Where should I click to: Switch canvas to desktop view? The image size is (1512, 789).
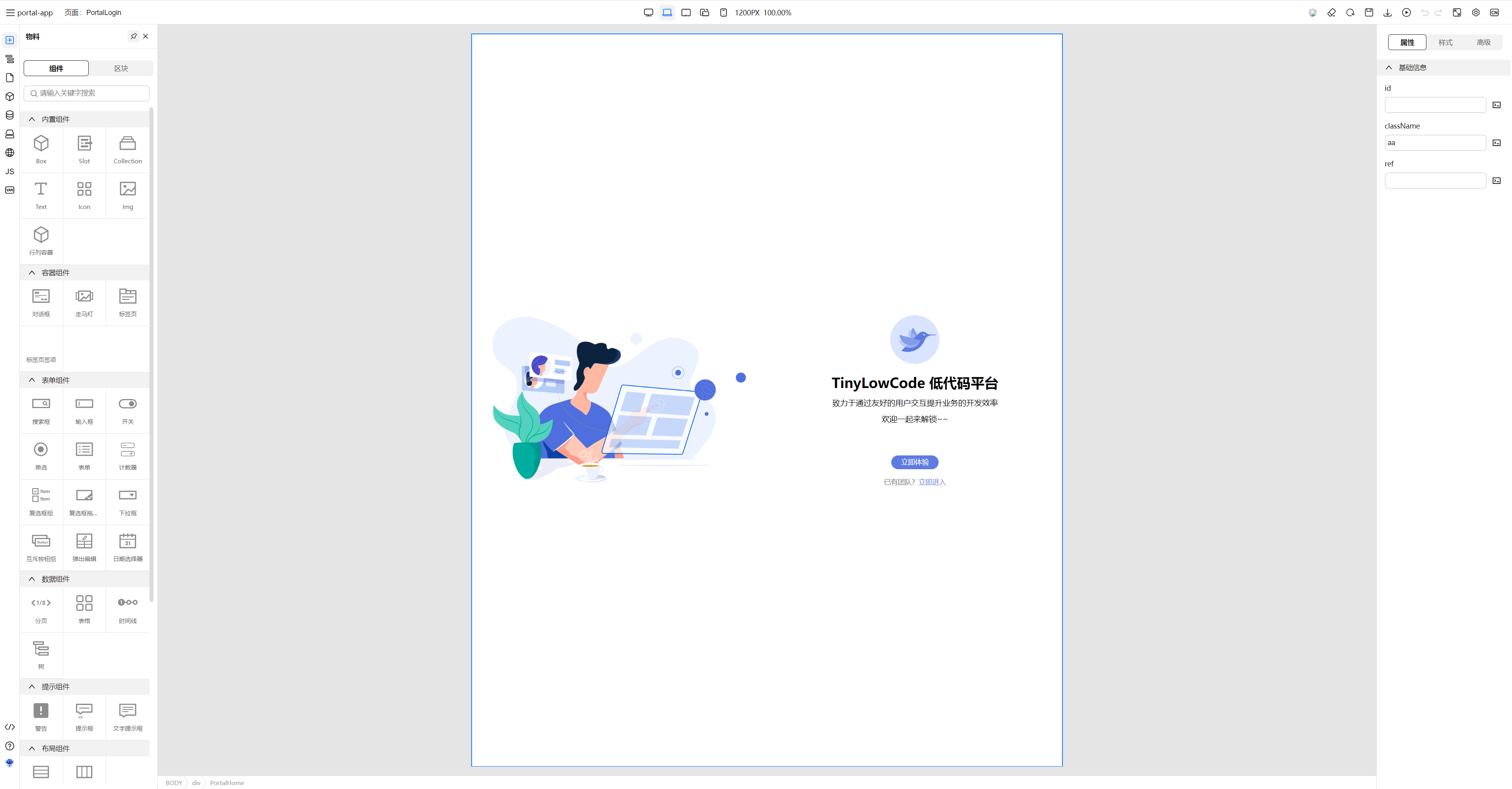(649, 12)
